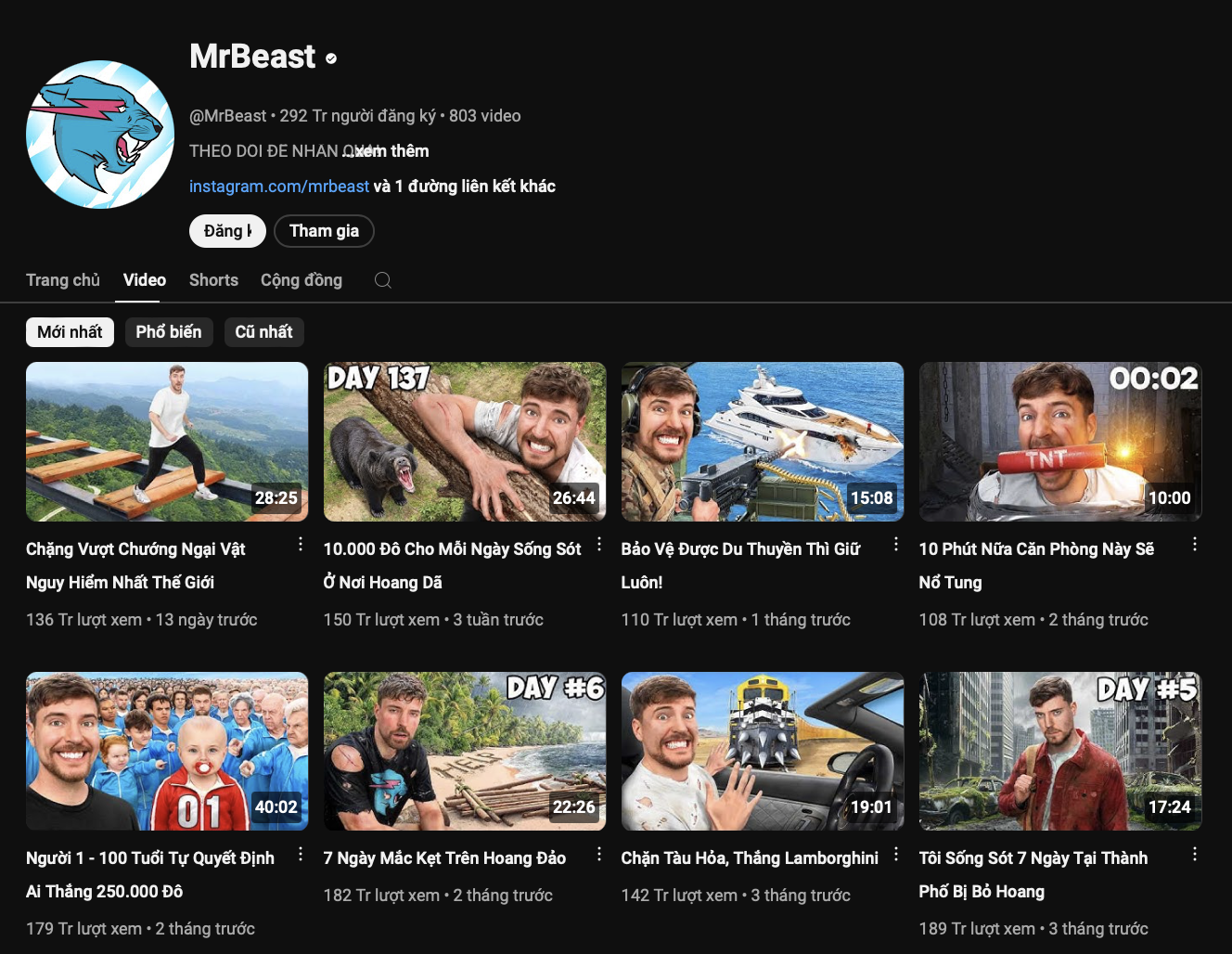Click the 292 Tr người đăng ký text
1232x954 pixels.
click(x=357, y=116)
